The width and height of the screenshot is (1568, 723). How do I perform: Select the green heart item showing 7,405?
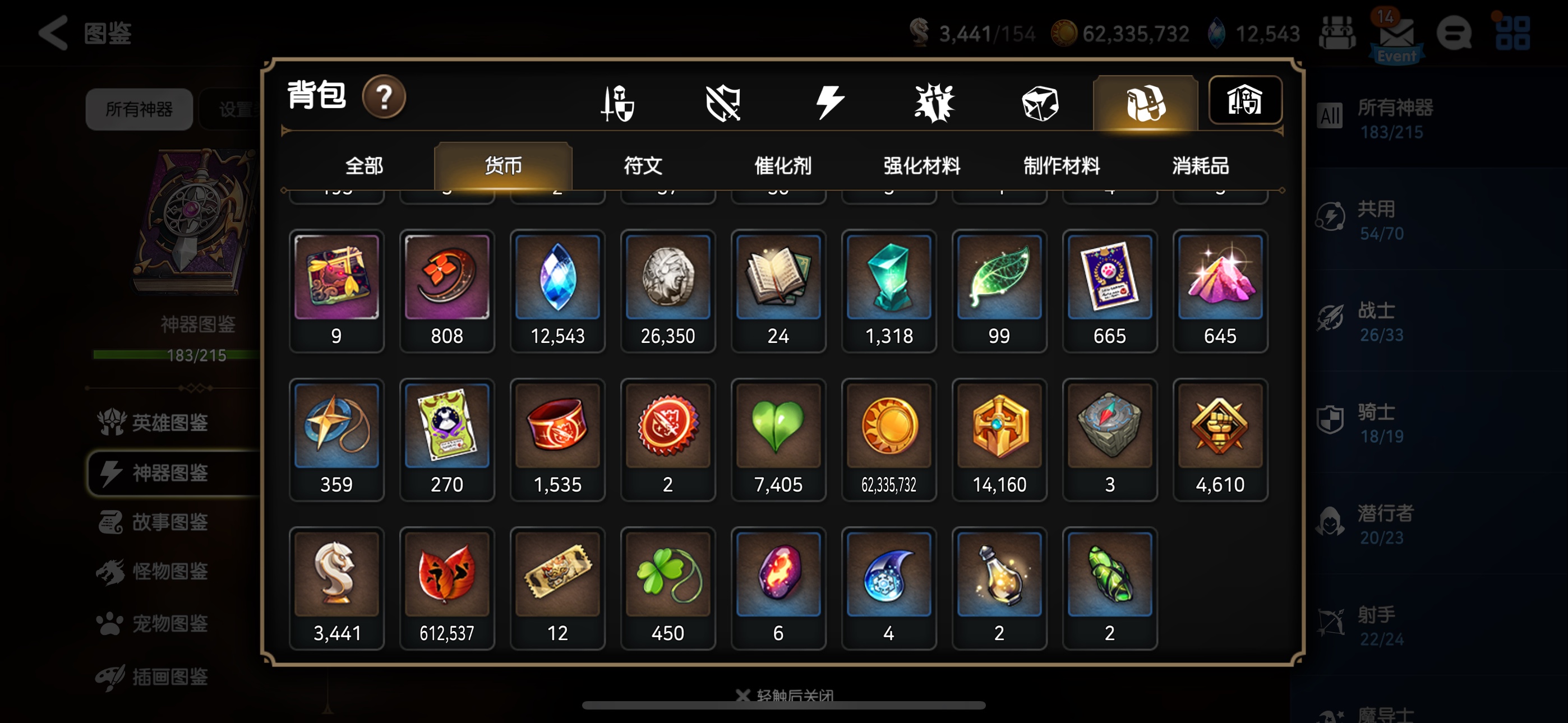[778, 439]
